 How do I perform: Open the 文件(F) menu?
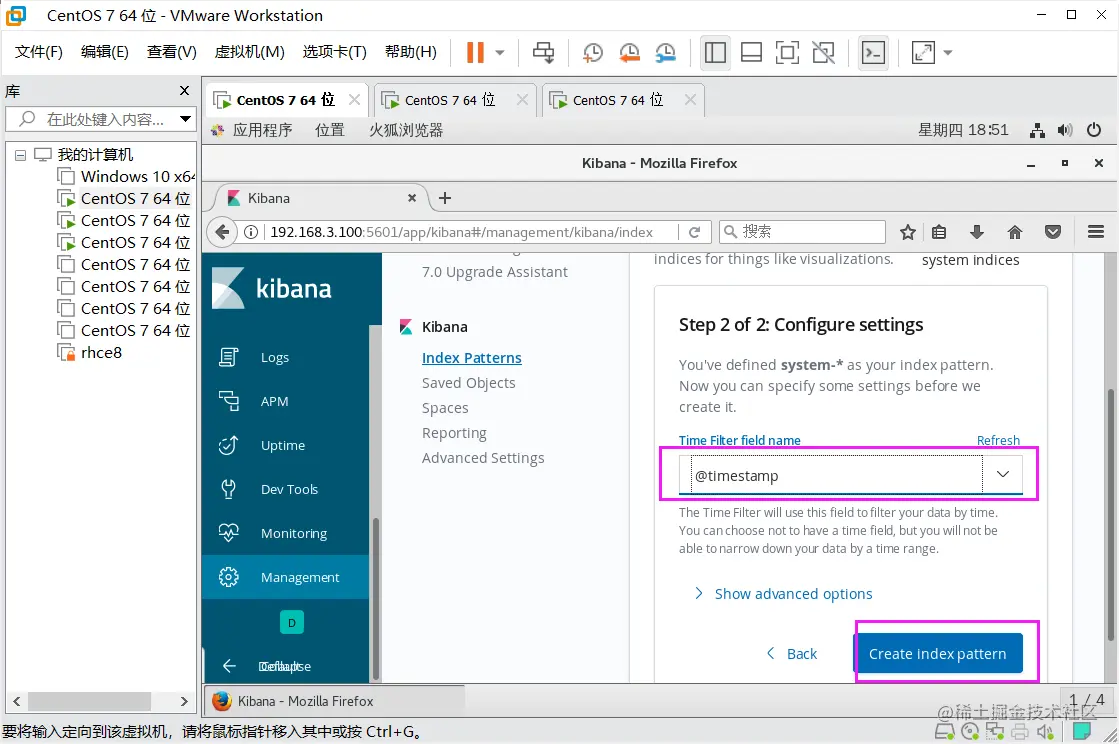pos(39,52)
